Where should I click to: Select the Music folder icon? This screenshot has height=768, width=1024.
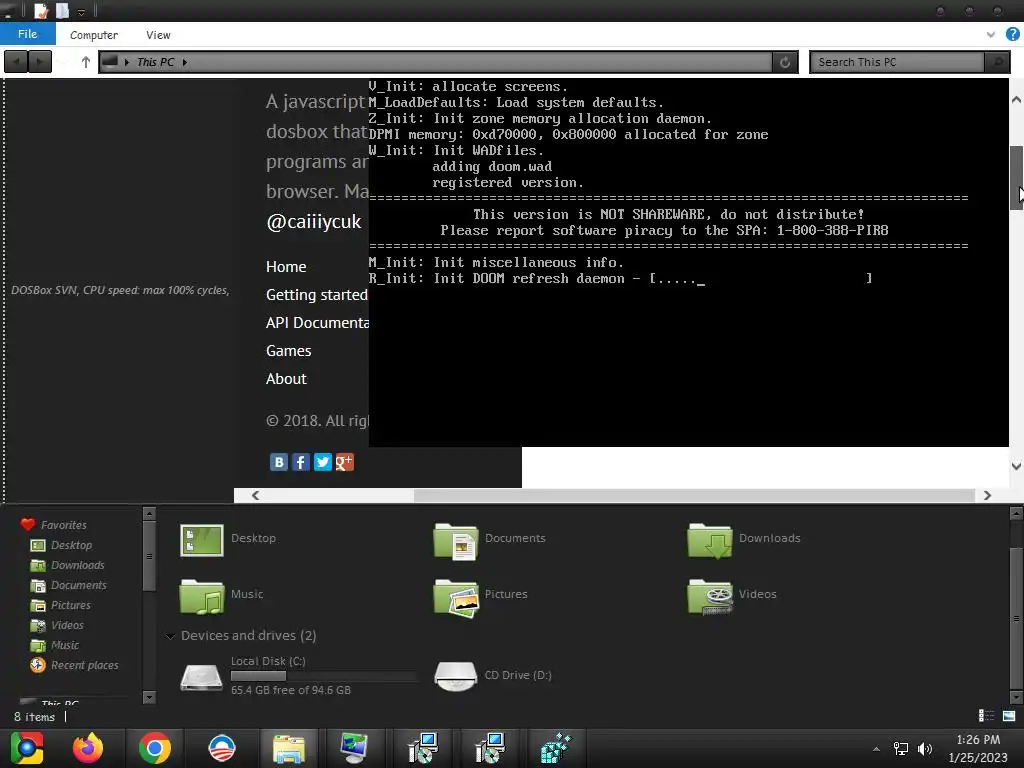pos(202,596)
